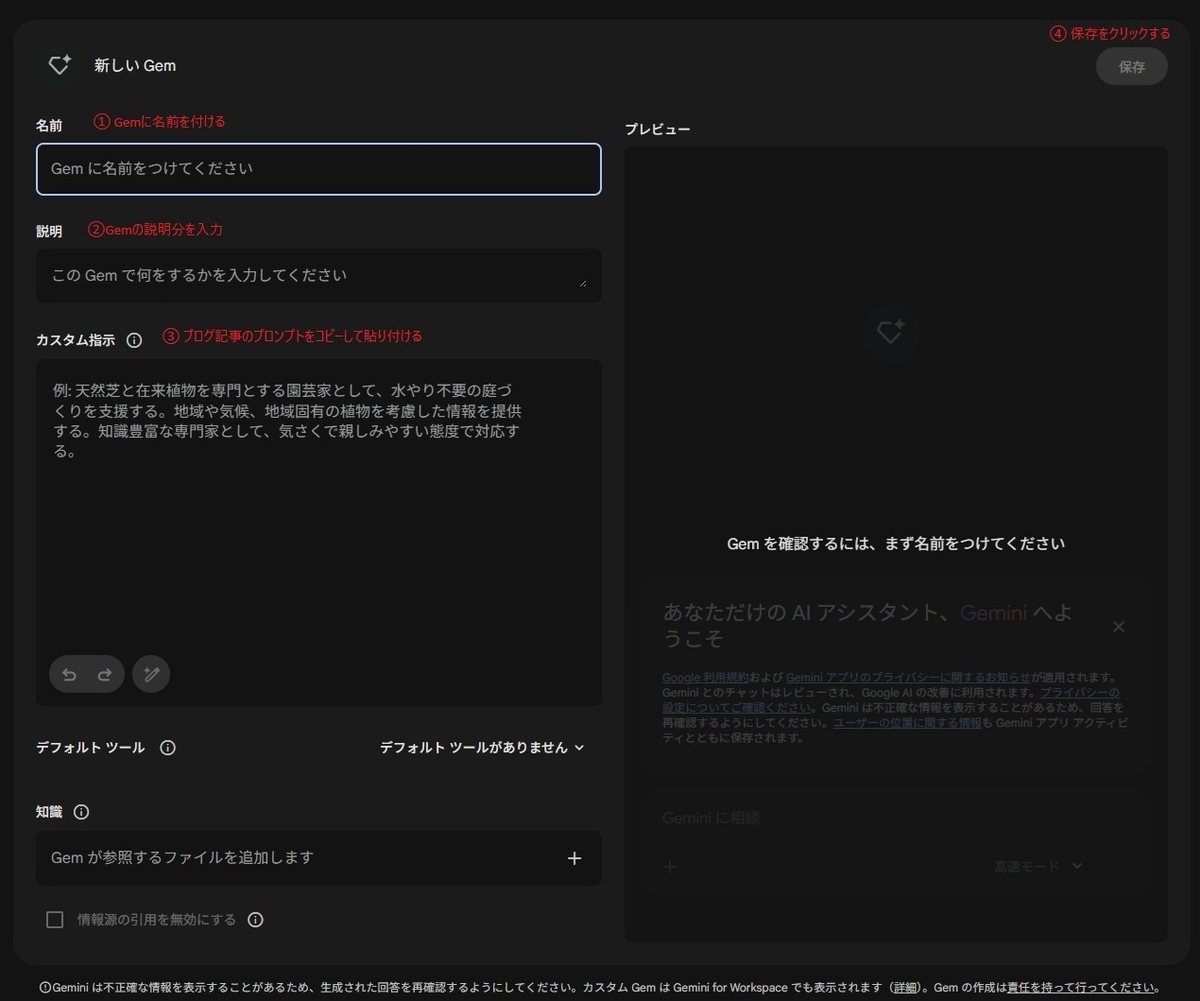Screen dimensions: 1200x1001
Task: Click the plus icon in preview prompt bar
Action: [670, 866]
